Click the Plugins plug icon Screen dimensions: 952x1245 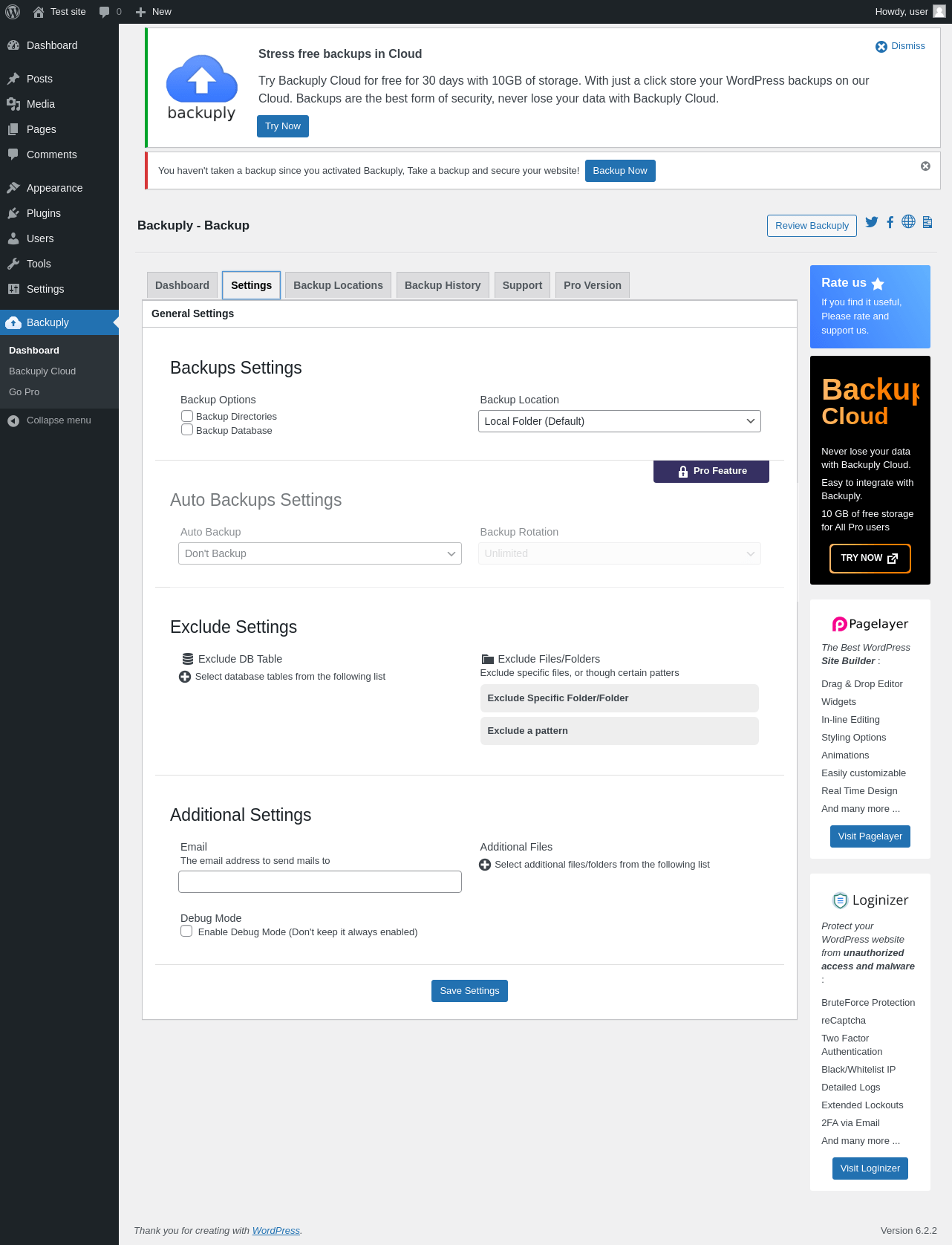13,213
